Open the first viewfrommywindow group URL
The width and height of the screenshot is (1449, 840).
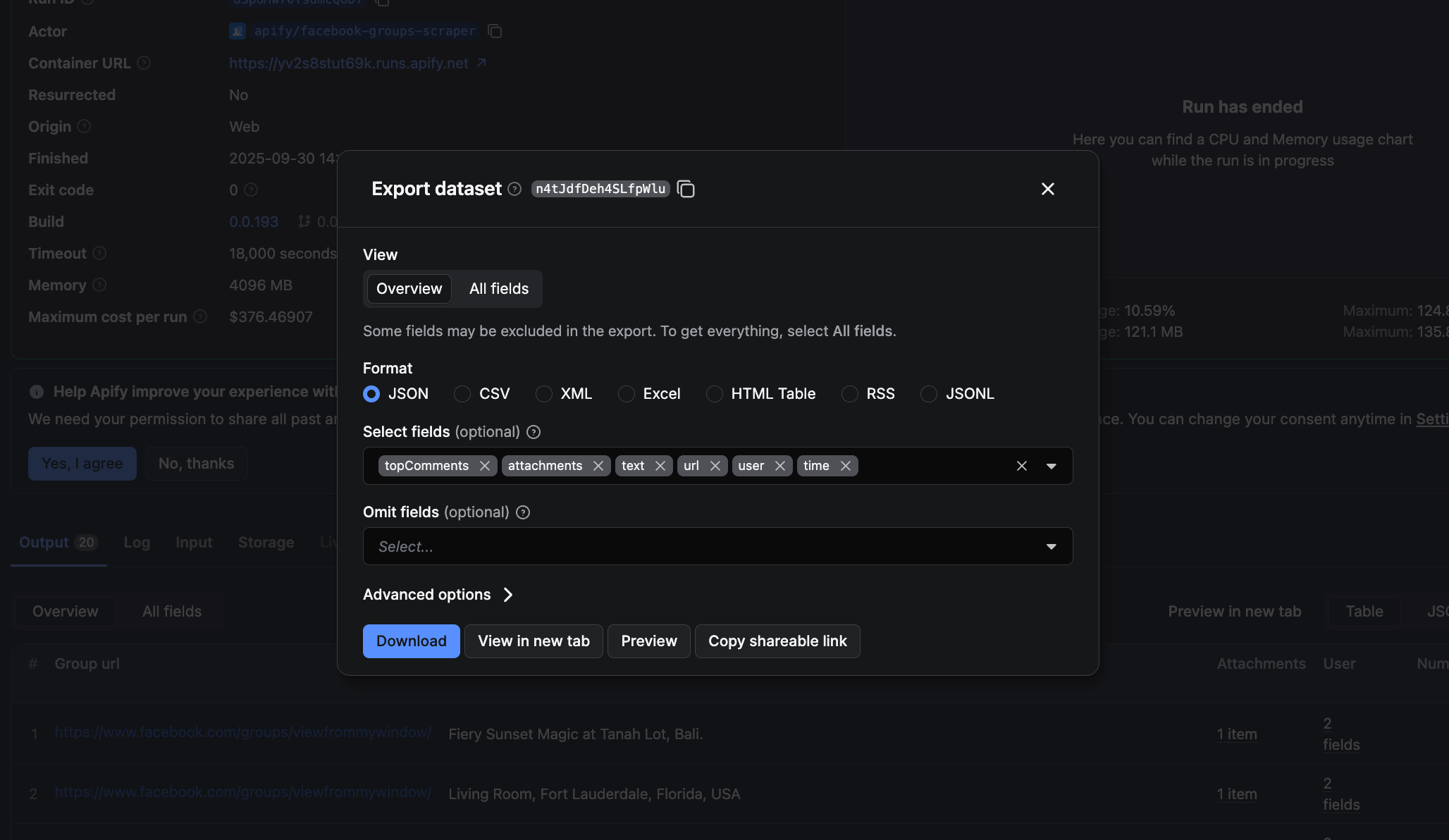(243, 732)
